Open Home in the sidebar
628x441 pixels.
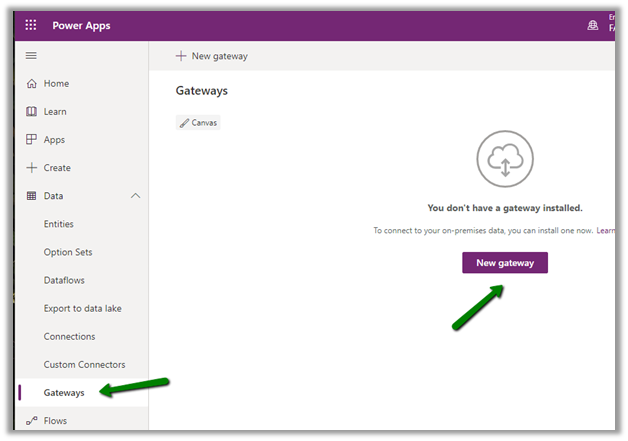click(56, 83)
